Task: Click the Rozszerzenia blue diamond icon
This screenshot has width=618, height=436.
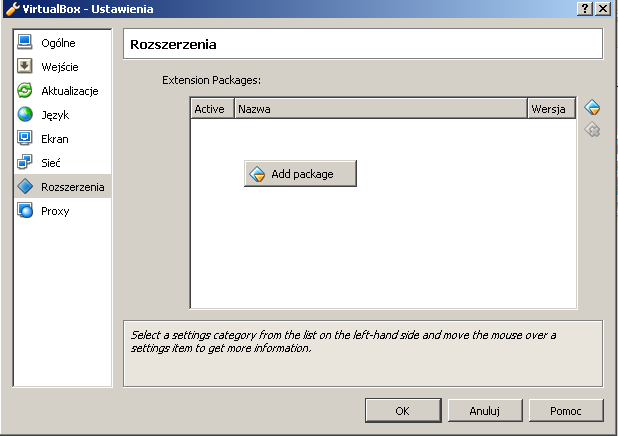Action: coord(25,186)
